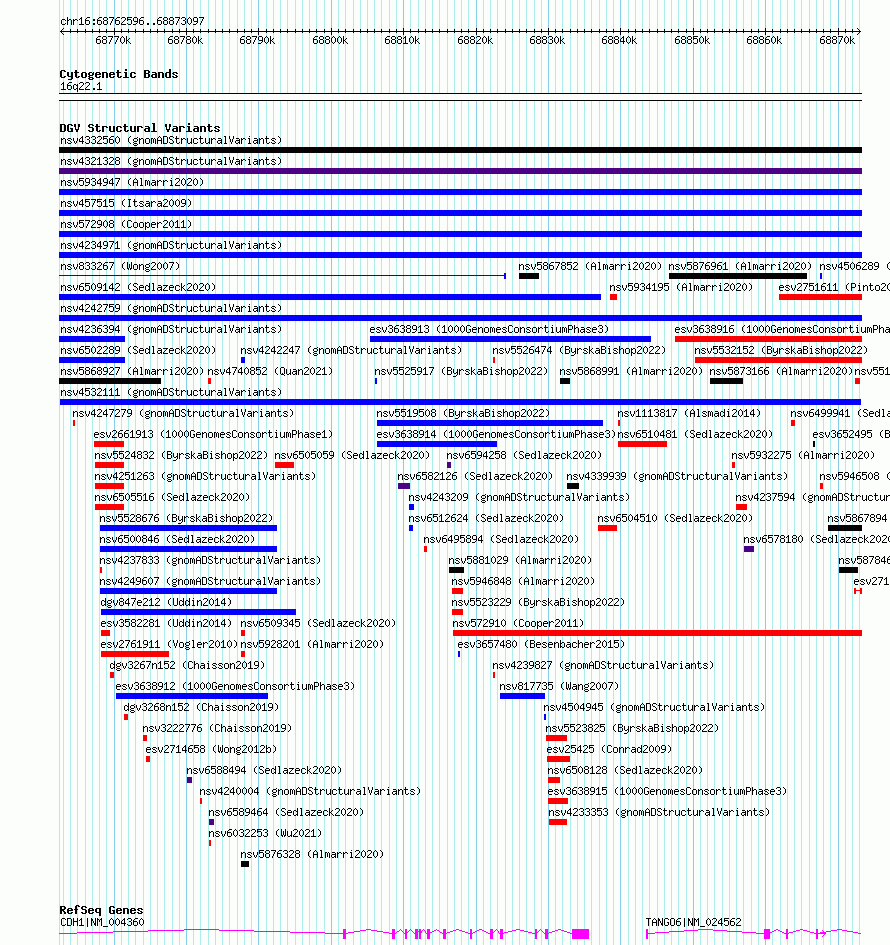Click the TANGO6|NM_024562 gene label
Image resolution: width=890 pixels, height=945 pixels.
click(x=694, y=923)
